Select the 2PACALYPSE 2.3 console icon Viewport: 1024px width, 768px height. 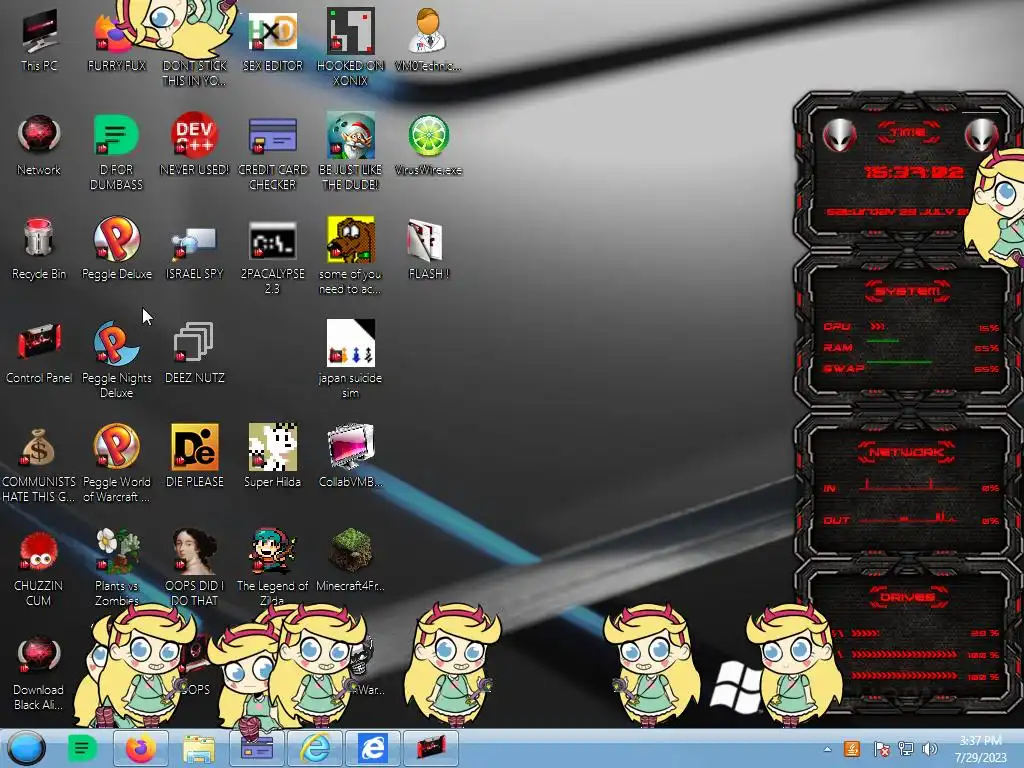[272, 240]
